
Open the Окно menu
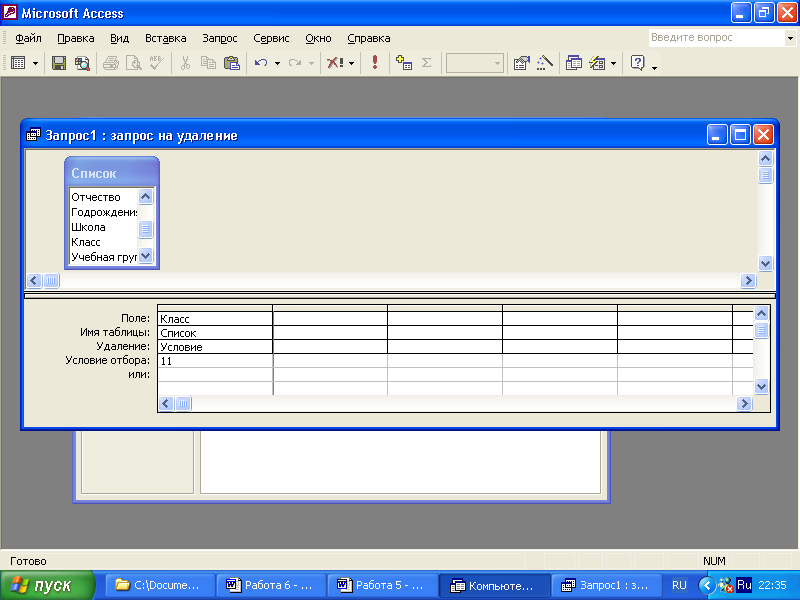pyautogui.click(x=318, y=38)
